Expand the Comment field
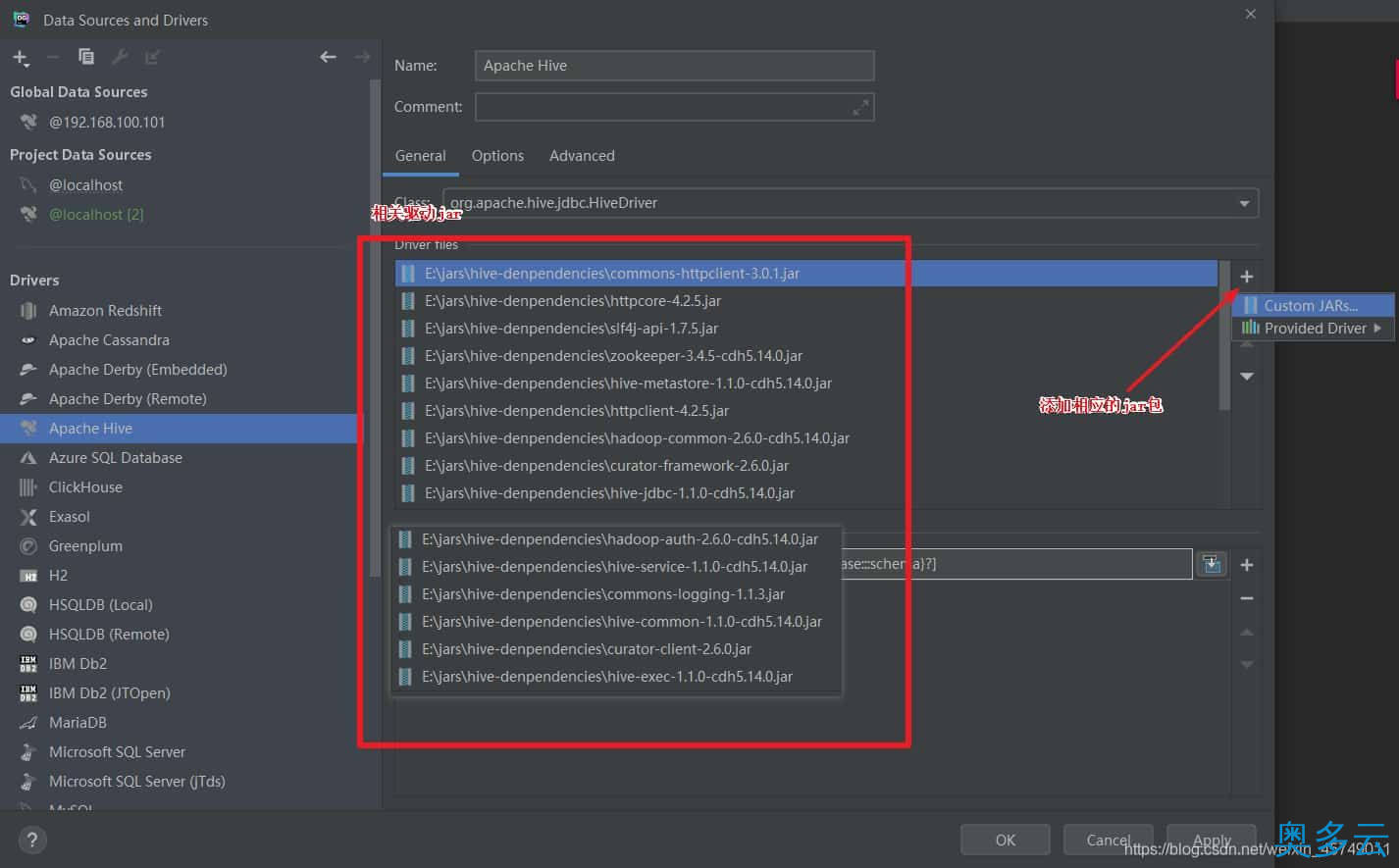Image resolution: width=1399 pixels, height=868 pixels. coord(860,107)
